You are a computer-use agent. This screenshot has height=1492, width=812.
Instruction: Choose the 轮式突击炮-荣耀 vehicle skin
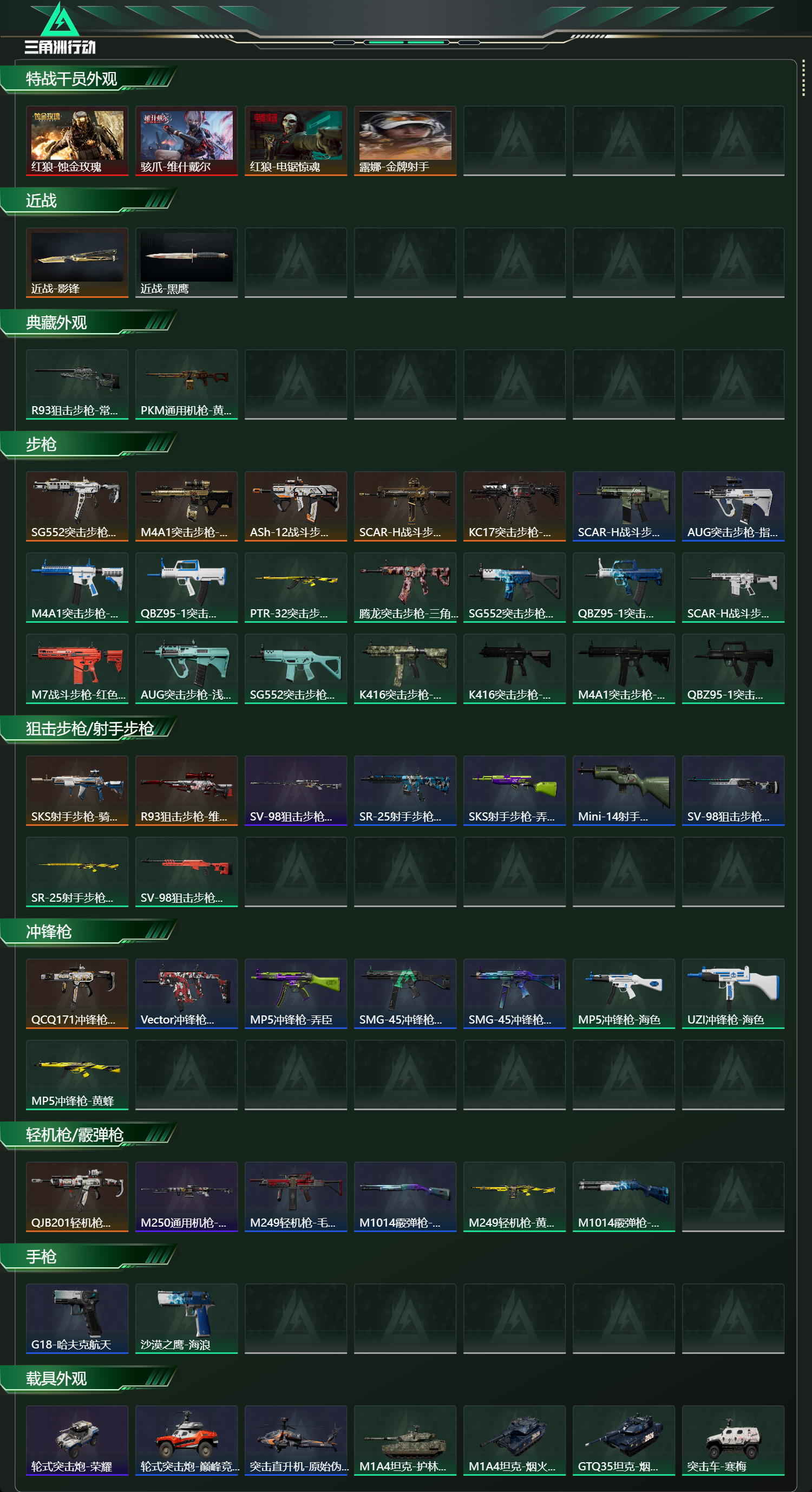click(x=77, y=1441)
